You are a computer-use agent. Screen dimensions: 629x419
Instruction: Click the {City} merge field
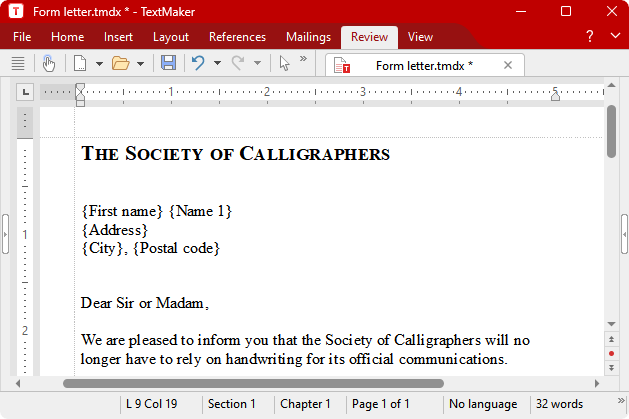coord(102,249)
